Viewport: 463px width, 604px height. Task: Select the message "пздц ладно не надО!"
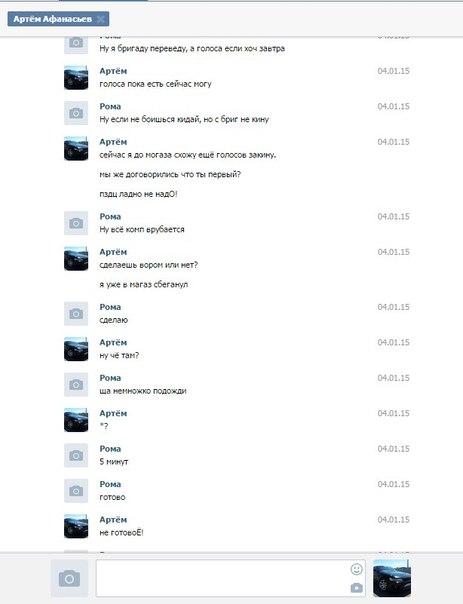pos(138,194)
